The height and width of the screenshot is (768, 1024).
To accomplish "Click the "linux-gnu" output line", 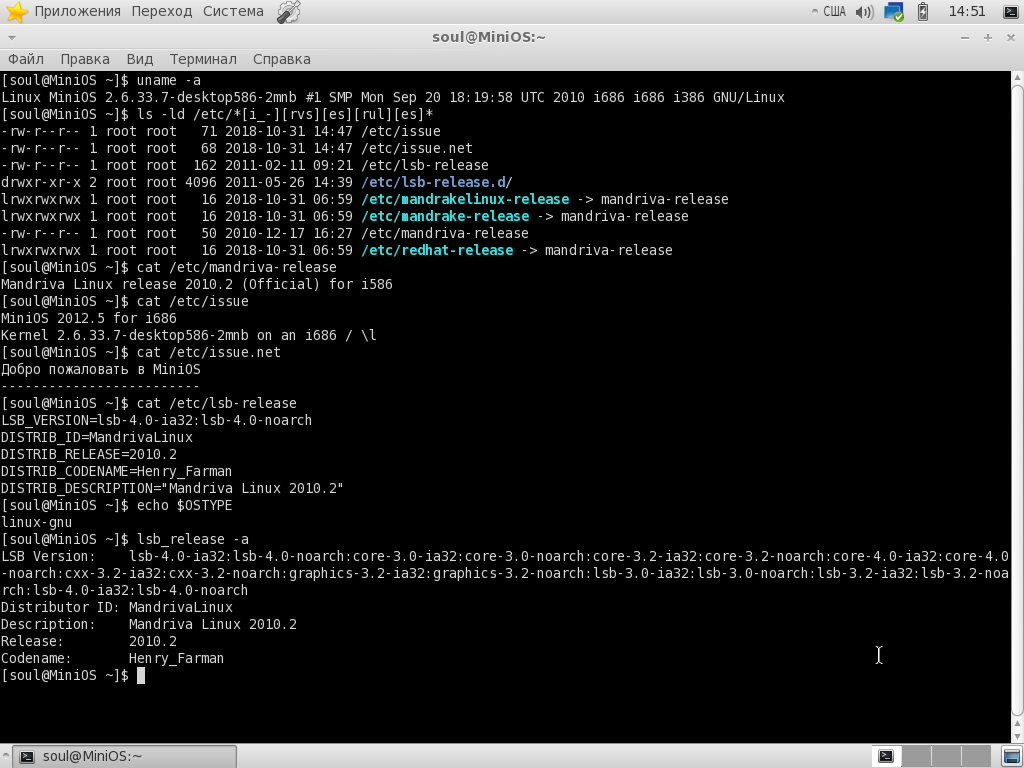I will point(37,522).
